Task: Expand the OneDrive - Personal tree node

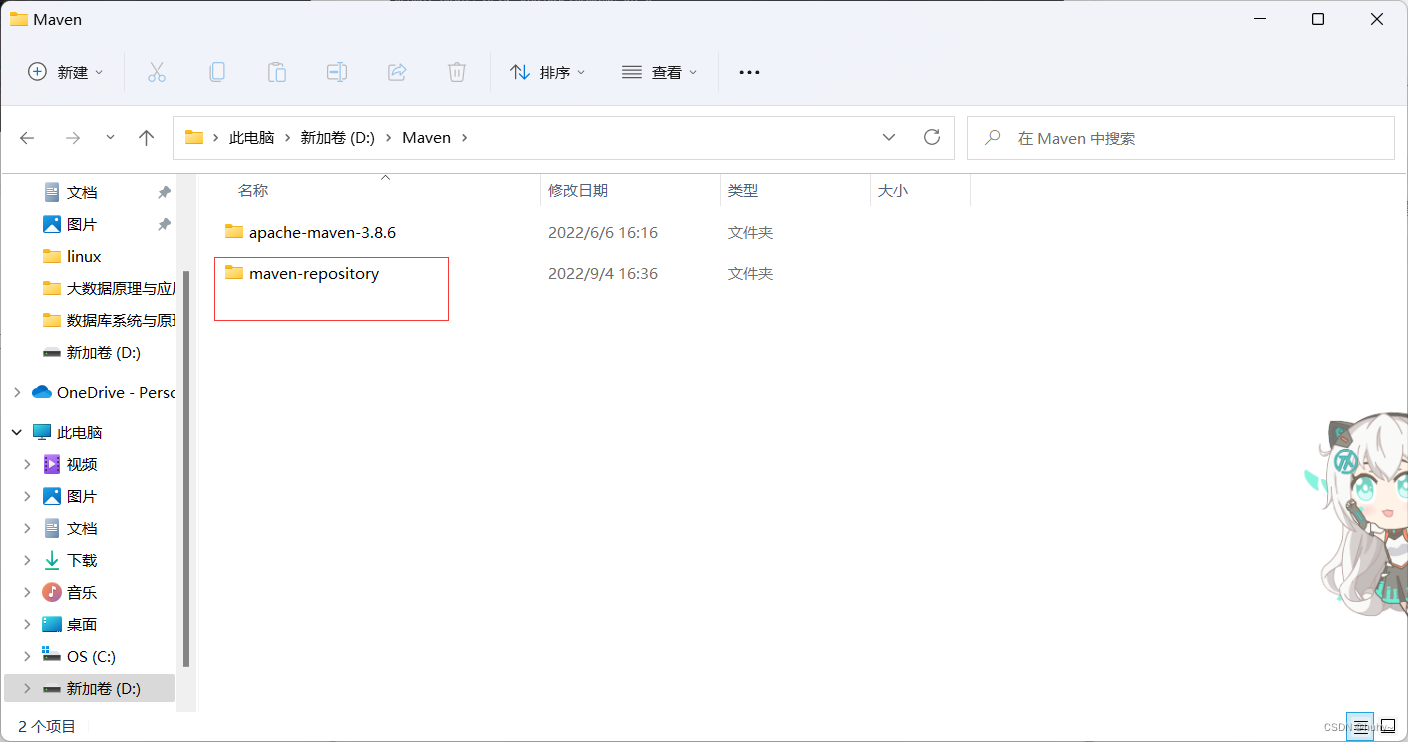Action: tap(17, 391)
